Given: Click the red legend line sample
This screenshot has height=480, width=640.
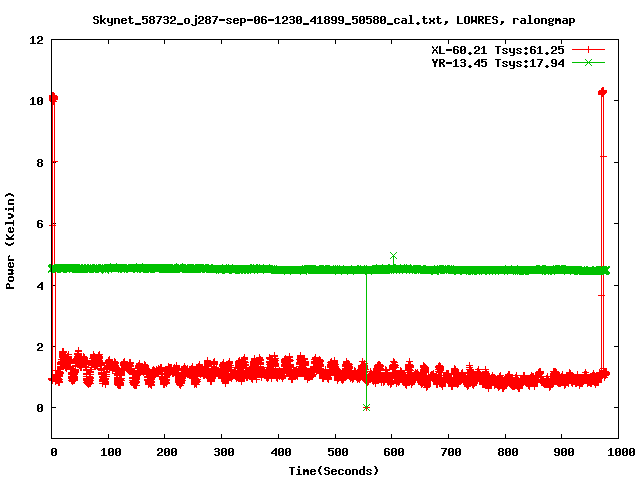Looking at the screenshot, I should click(x=588, y=50).
